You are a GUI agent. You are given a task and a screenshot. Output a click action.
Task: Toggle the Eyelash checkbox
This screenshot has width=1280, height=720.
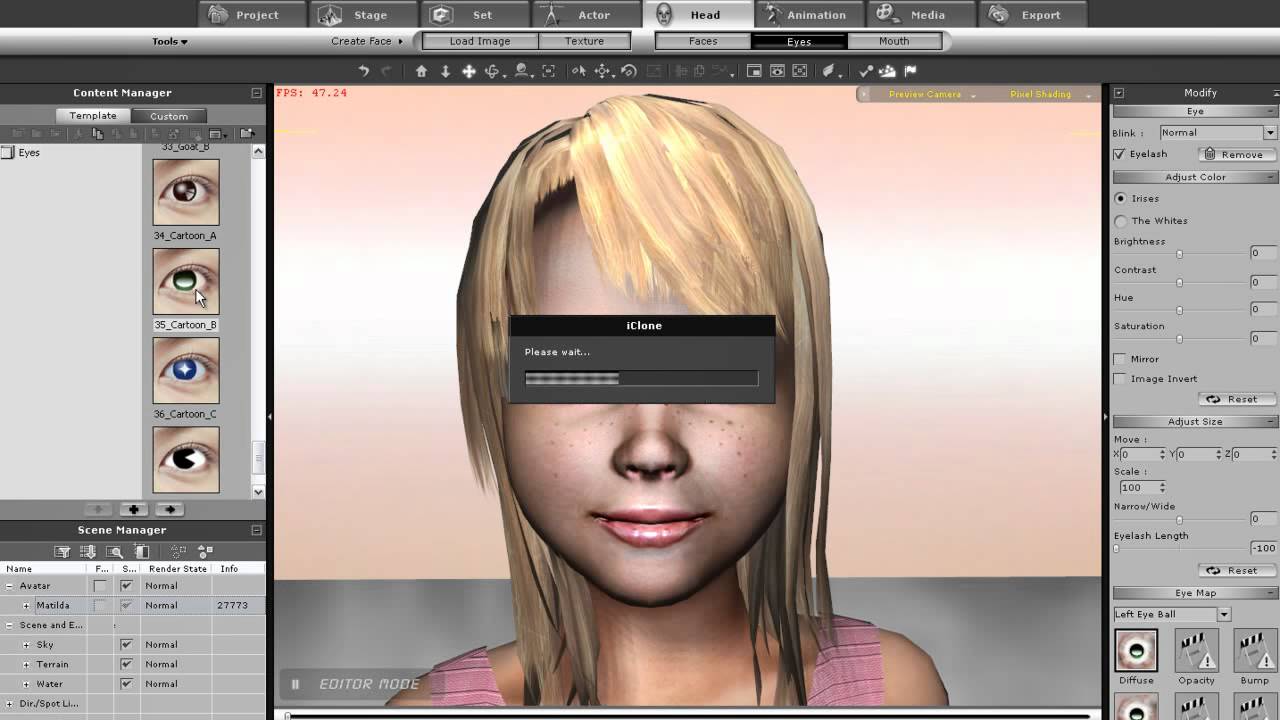[x=1119, y=154]
